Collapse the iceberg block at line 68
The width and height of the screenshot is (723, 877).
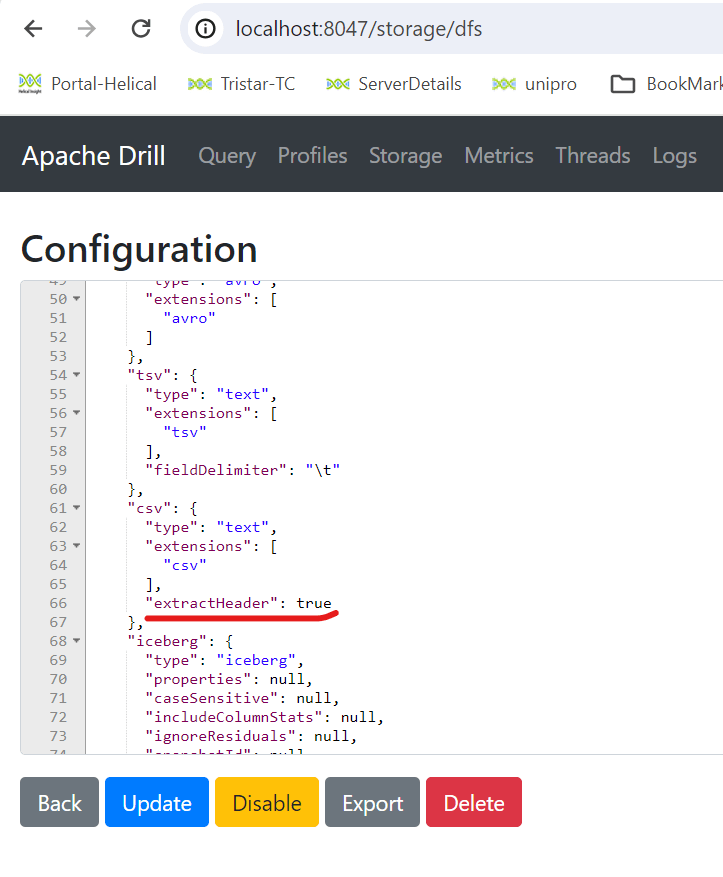(77, 641)
